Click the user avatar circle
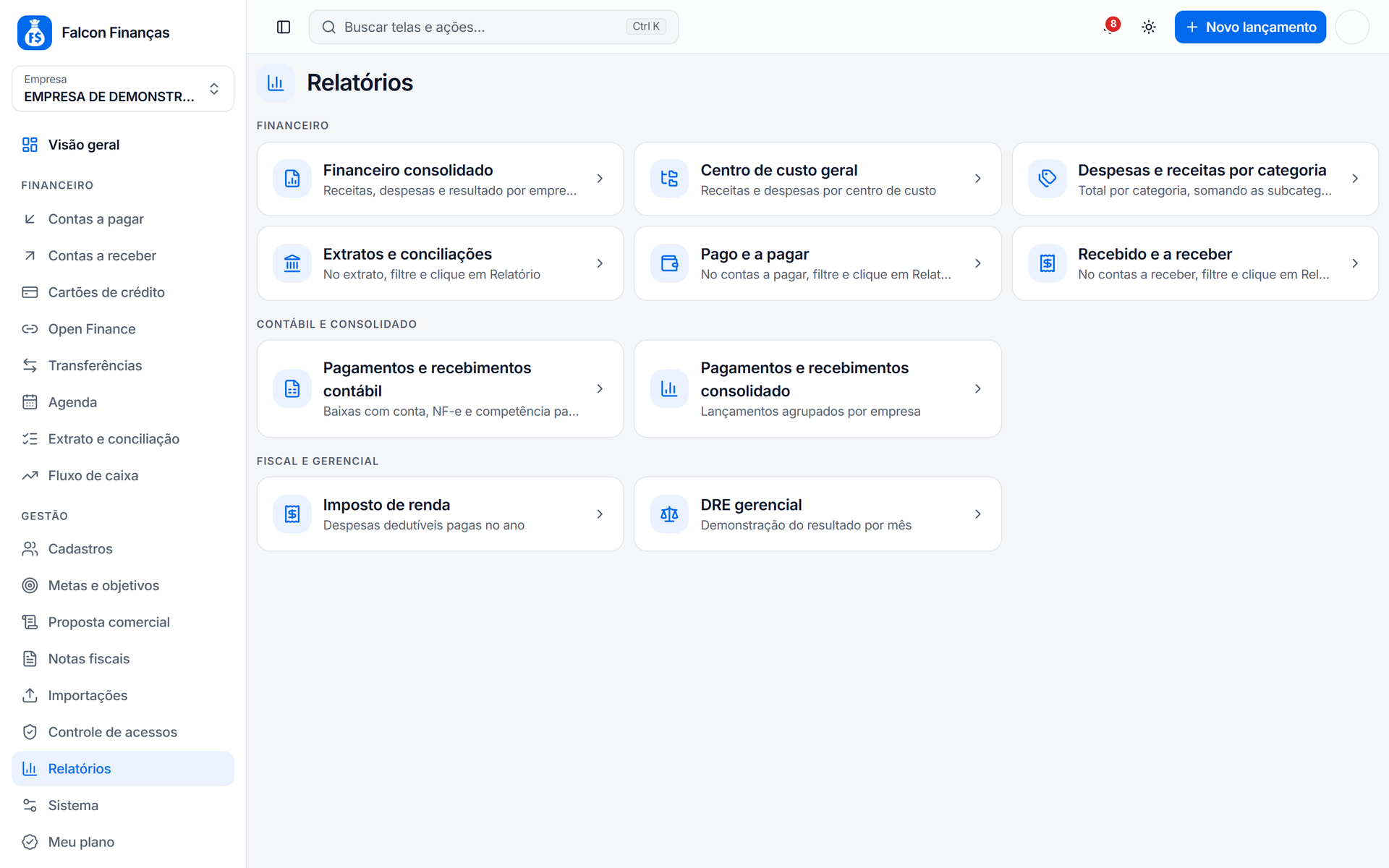 pos(1352,27)
